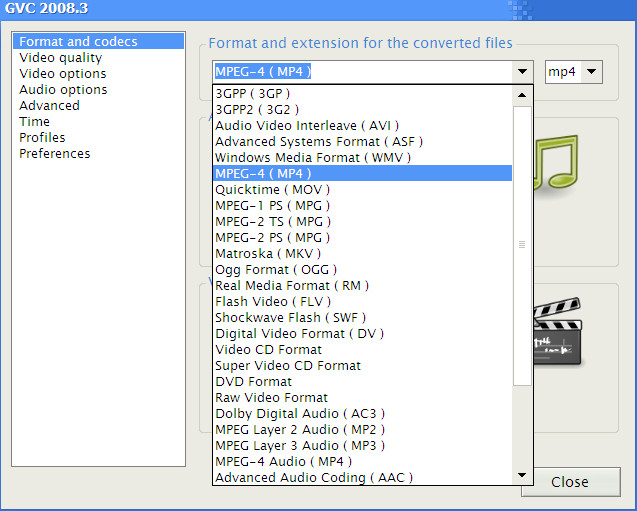Screen dimensions: 637x511
Task: Close the GVC settings dialog
Action: 570,482
